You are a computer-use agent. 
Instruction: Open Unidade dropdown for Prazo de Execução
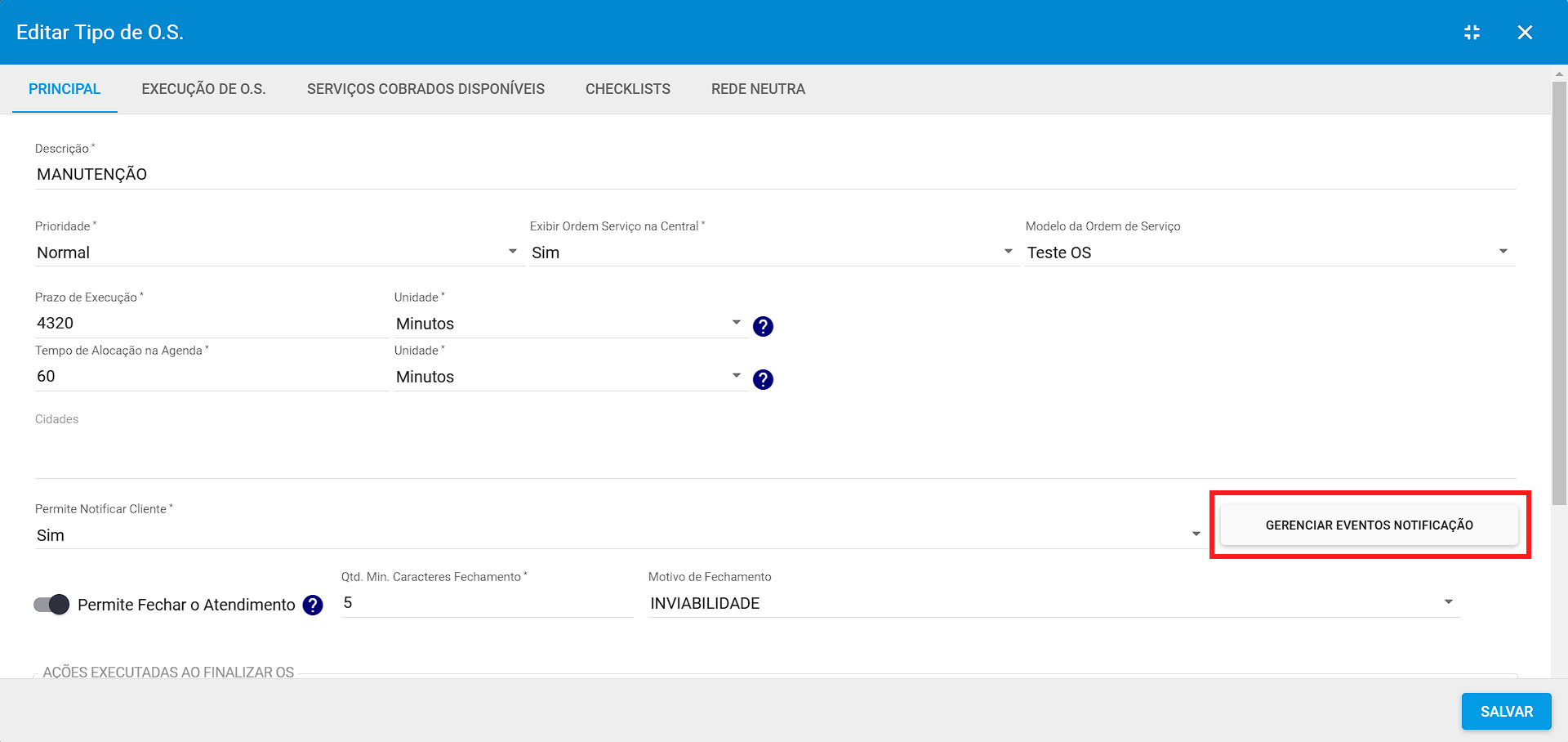point(570,324)
